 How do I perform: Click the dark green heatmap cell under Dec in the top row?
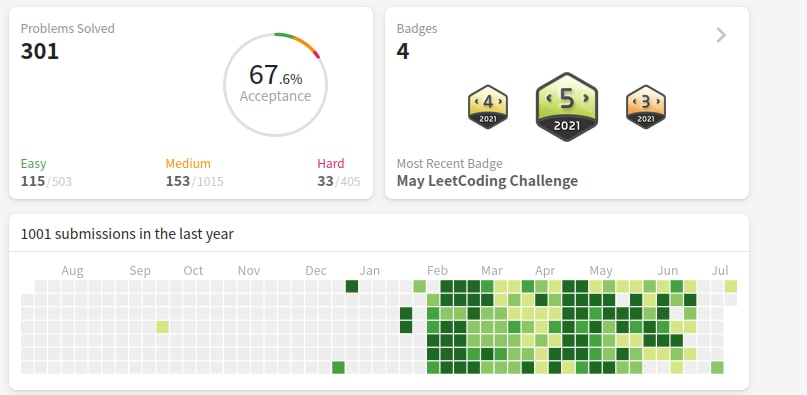352,286
